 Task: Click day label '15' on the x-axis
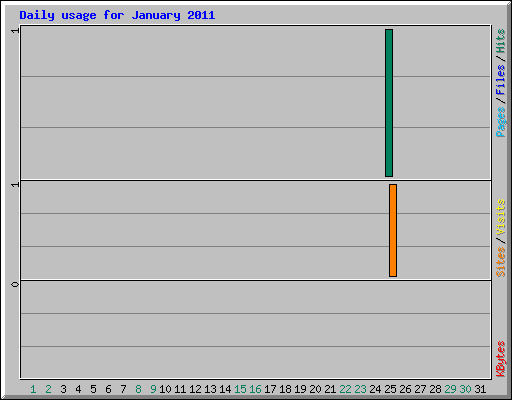(x=240, y=389)
